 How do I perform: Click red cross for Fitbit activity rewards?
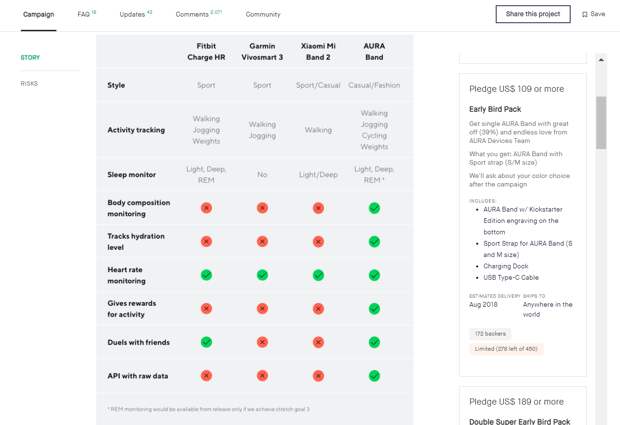[x=206, y=309]
